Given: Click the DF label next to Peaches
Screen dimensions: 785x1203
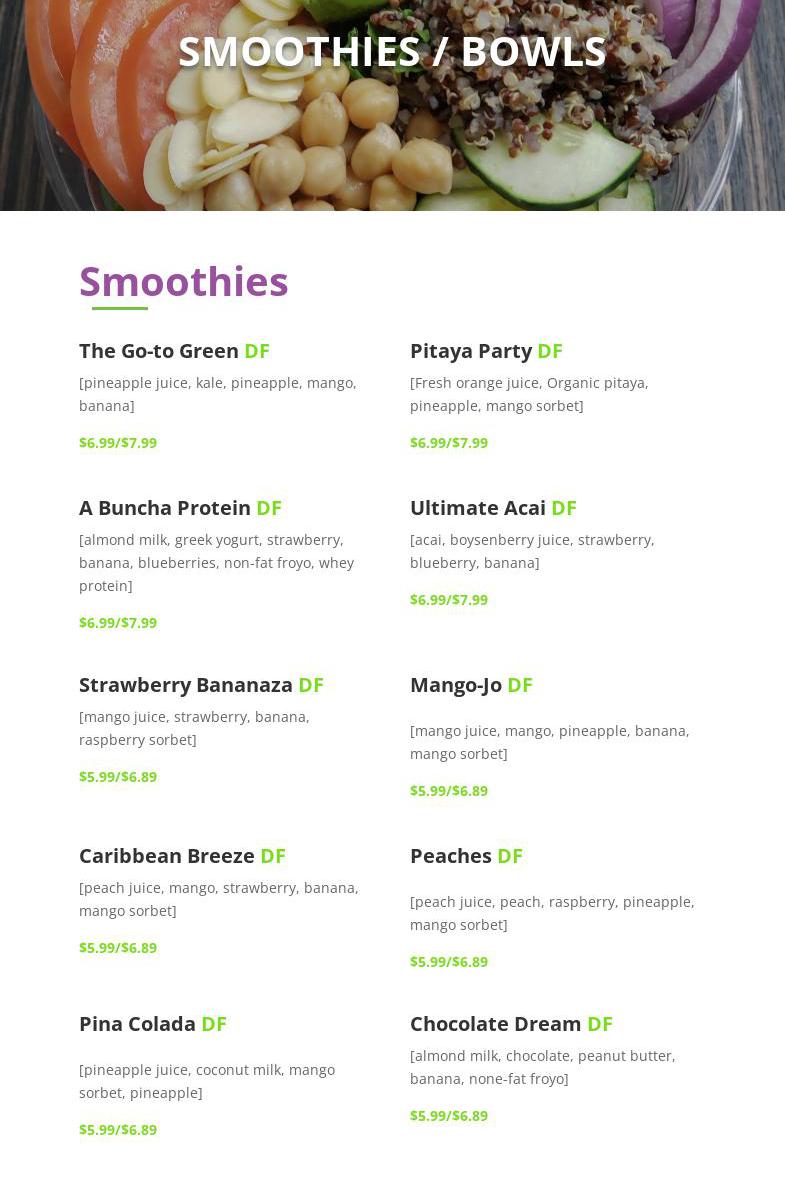Looking at the screenshot, I should tap(510, 856).
